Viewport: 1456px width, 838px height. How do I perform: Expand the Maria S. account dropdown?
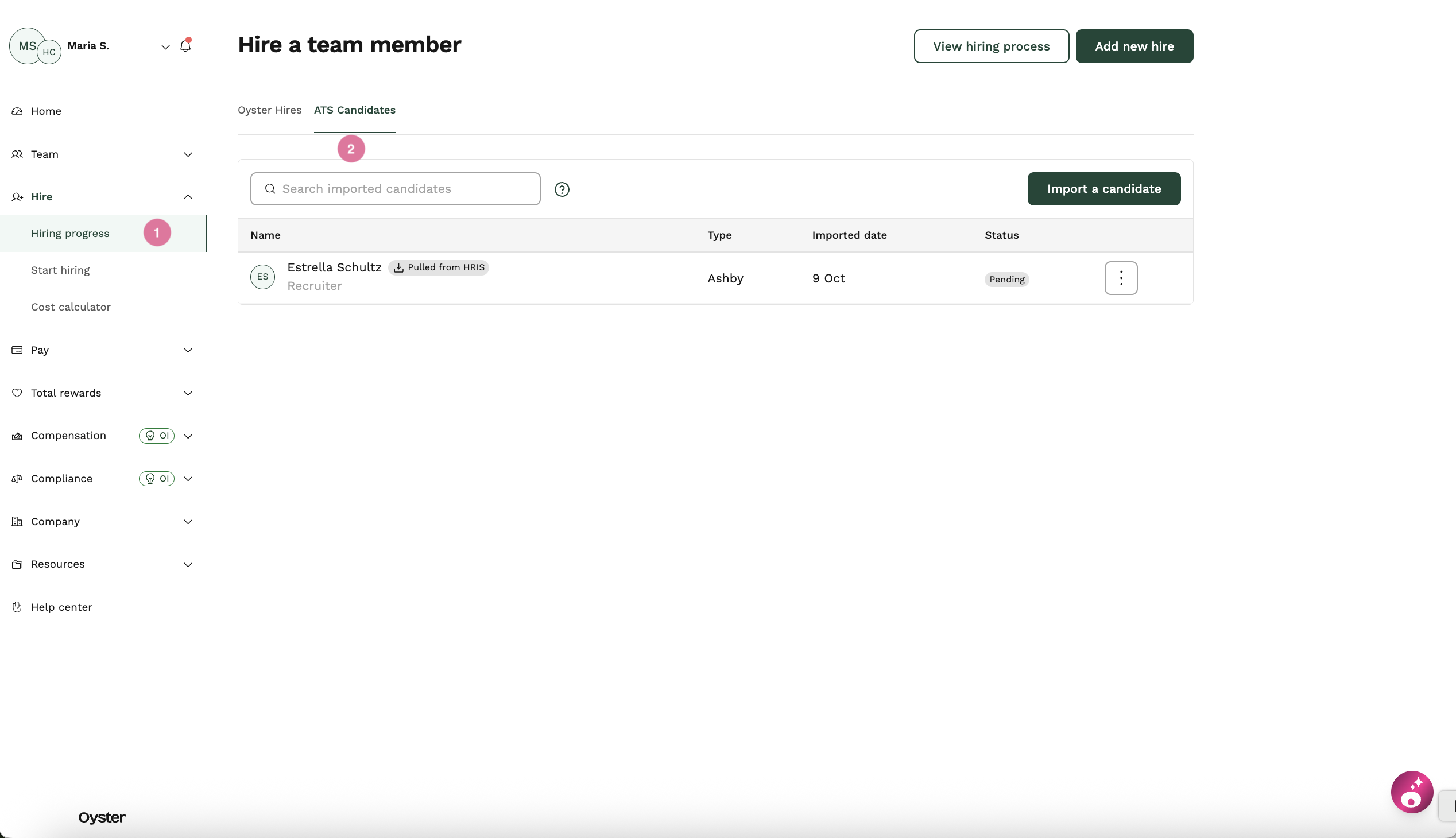(x=165, y=46)
